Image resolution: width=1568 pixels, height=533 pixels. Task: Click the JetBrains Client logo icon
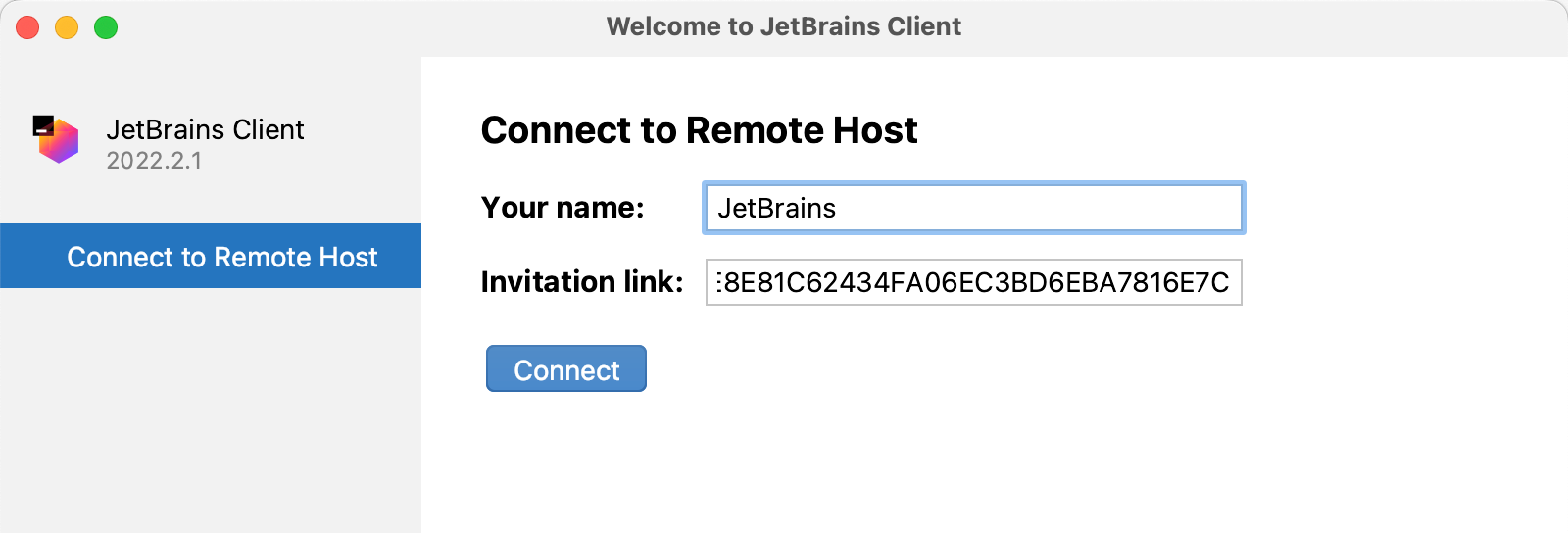[56, 139]
